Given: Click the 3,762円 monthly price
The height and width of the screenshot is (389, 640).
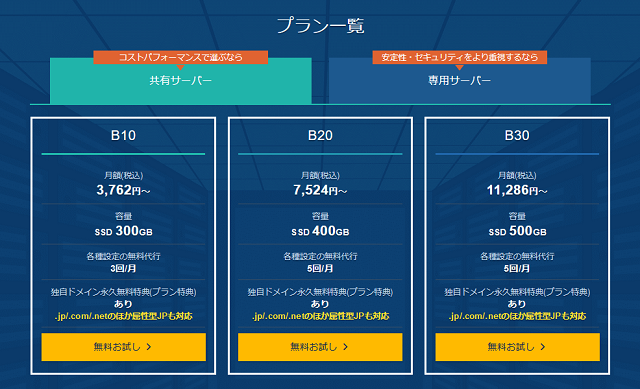Looking at the screenshot, I should coord(123,190).
